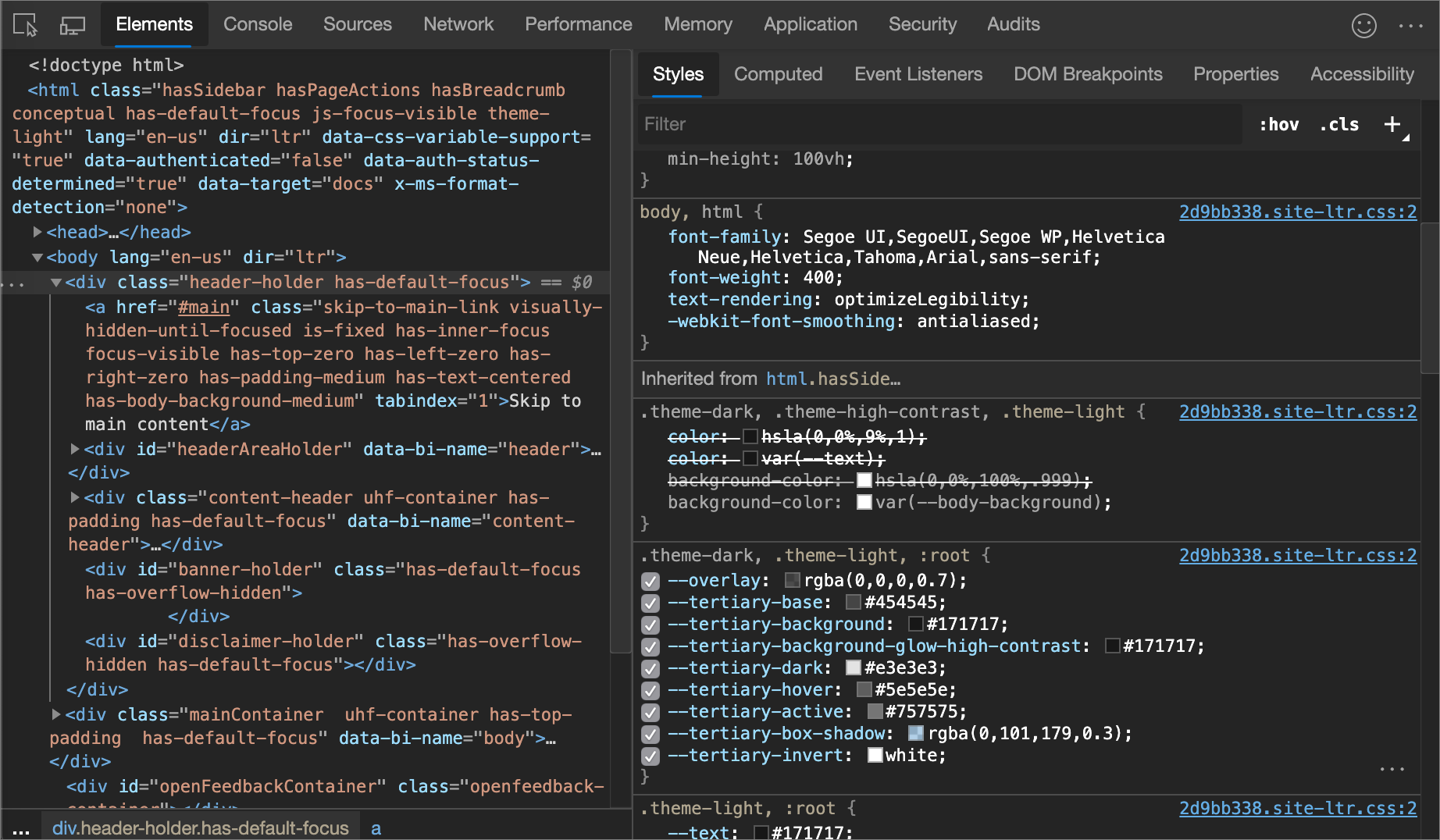Expand the head element node
This screenshot has width=1440, height=840.
coord(37,232)
